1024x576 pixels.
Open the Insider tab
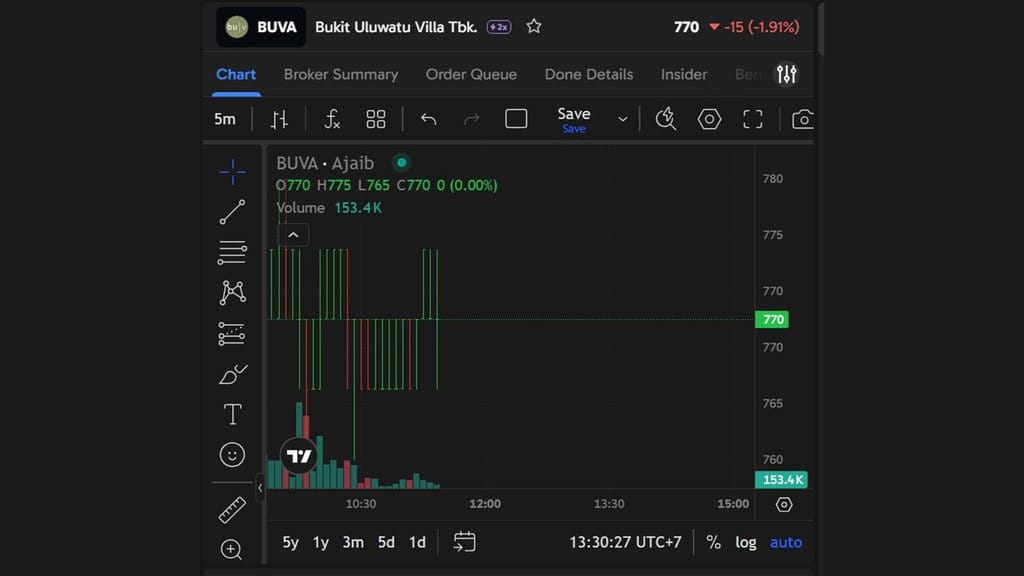[x=684, y=74]
